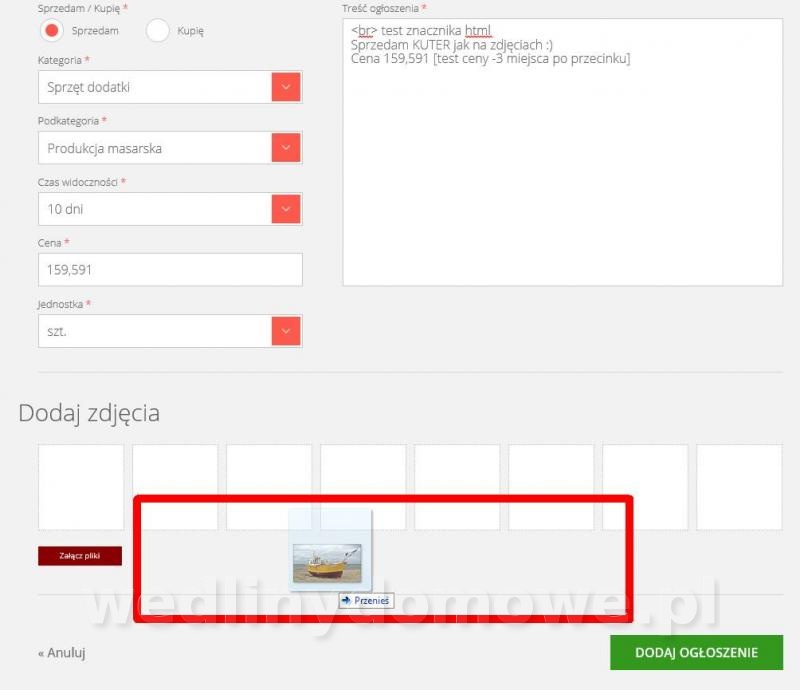Image resolution: width=800 pixels, height=690 pixels.
Task: Select the last empty photo slot
Action: pos(739,487)
